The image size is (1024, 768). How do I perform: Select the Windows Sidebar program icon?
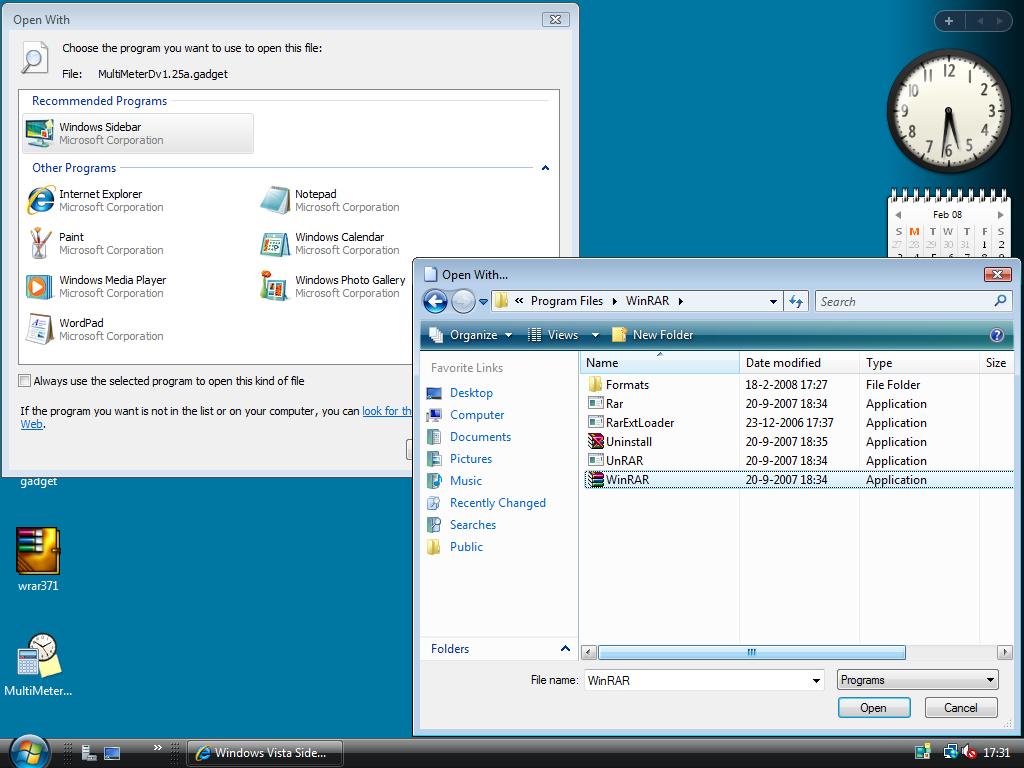pyautogui.click(x=39, y=133)
